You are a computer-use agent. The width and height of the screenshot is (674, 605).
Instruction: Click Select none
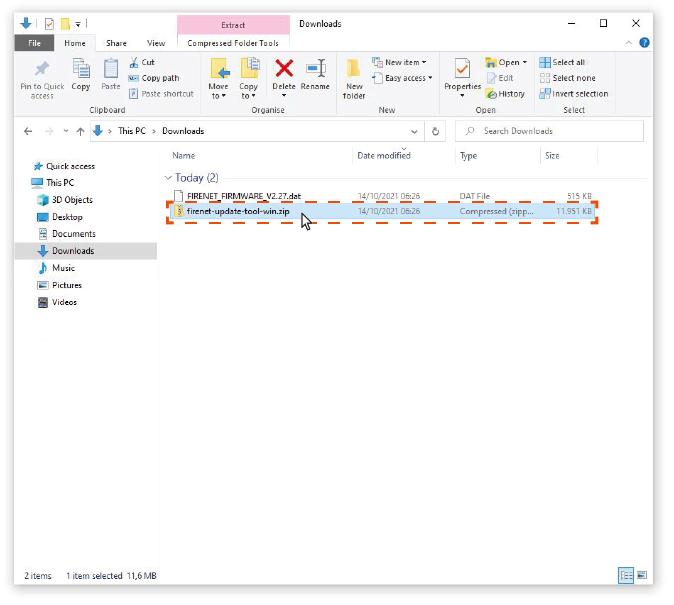click(567, 78)
